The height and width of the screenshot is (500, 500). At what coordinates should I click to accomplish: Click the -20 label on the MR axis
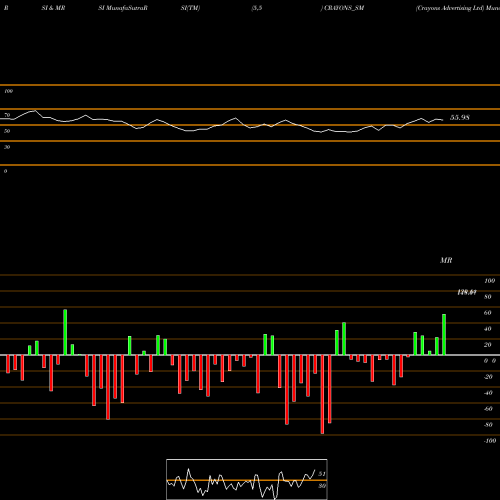(x=488, y=377)
